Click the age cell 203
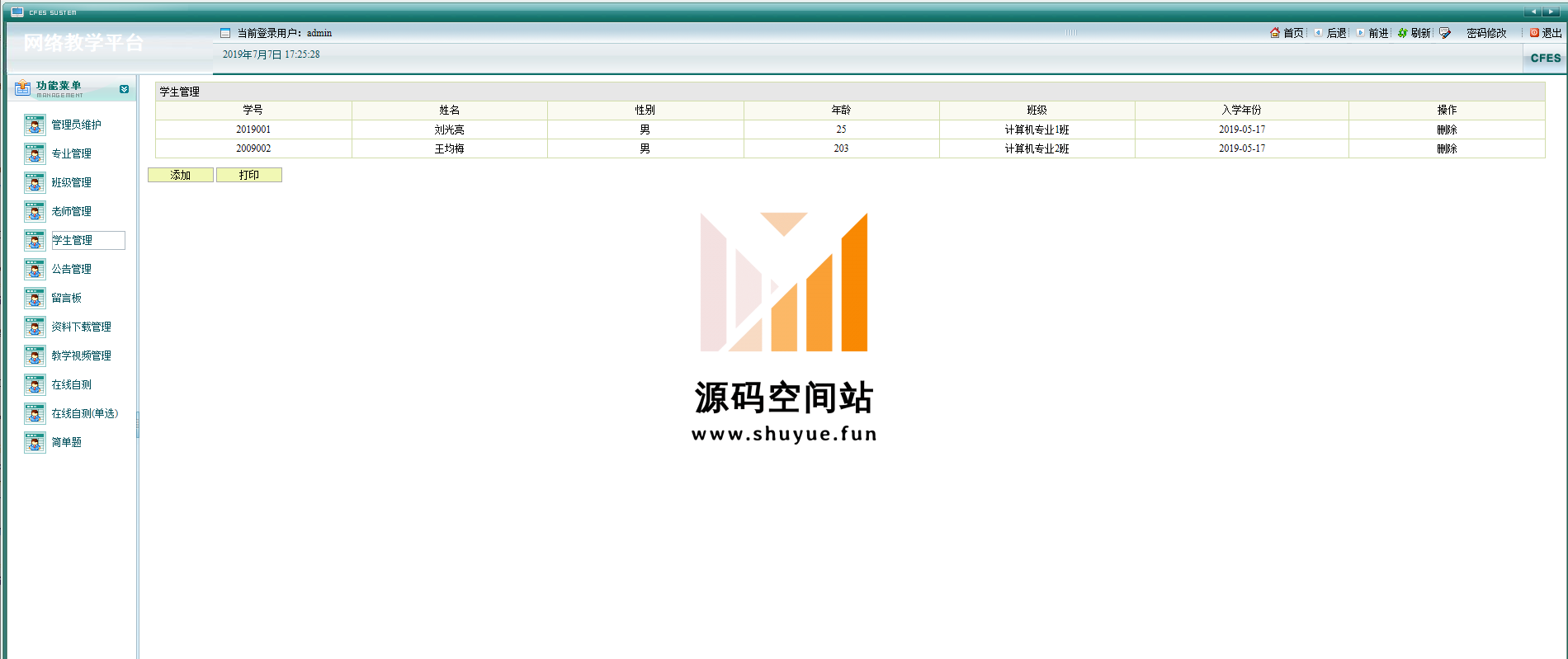Screen dimensions: 1568x659 [841, 148]
